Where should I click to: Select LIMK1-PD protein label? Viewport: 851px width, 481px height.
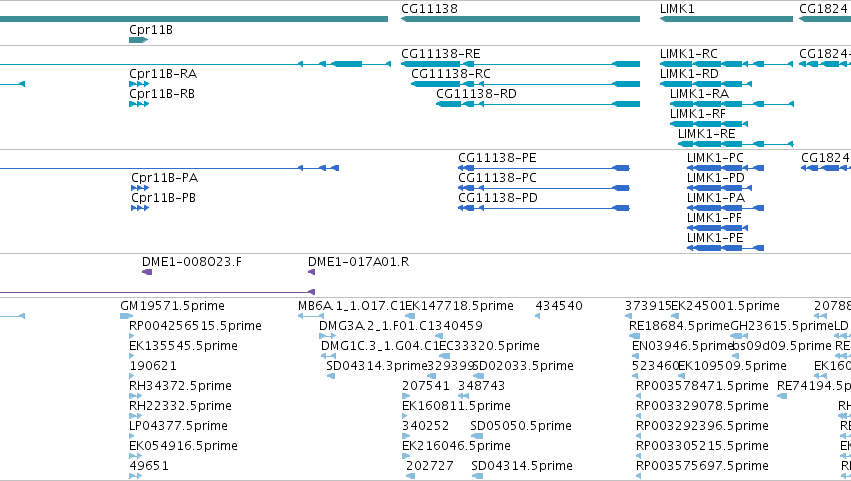[x=716, y=178]
